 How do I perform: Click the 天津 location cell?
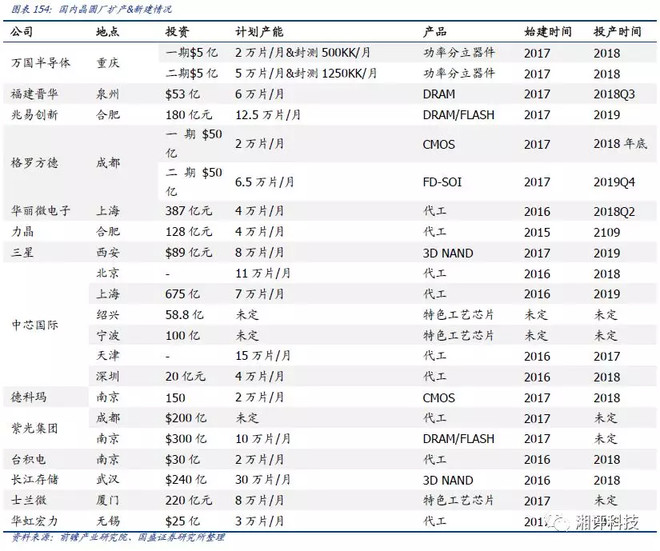pyautogui.click(x=107, y=356)
